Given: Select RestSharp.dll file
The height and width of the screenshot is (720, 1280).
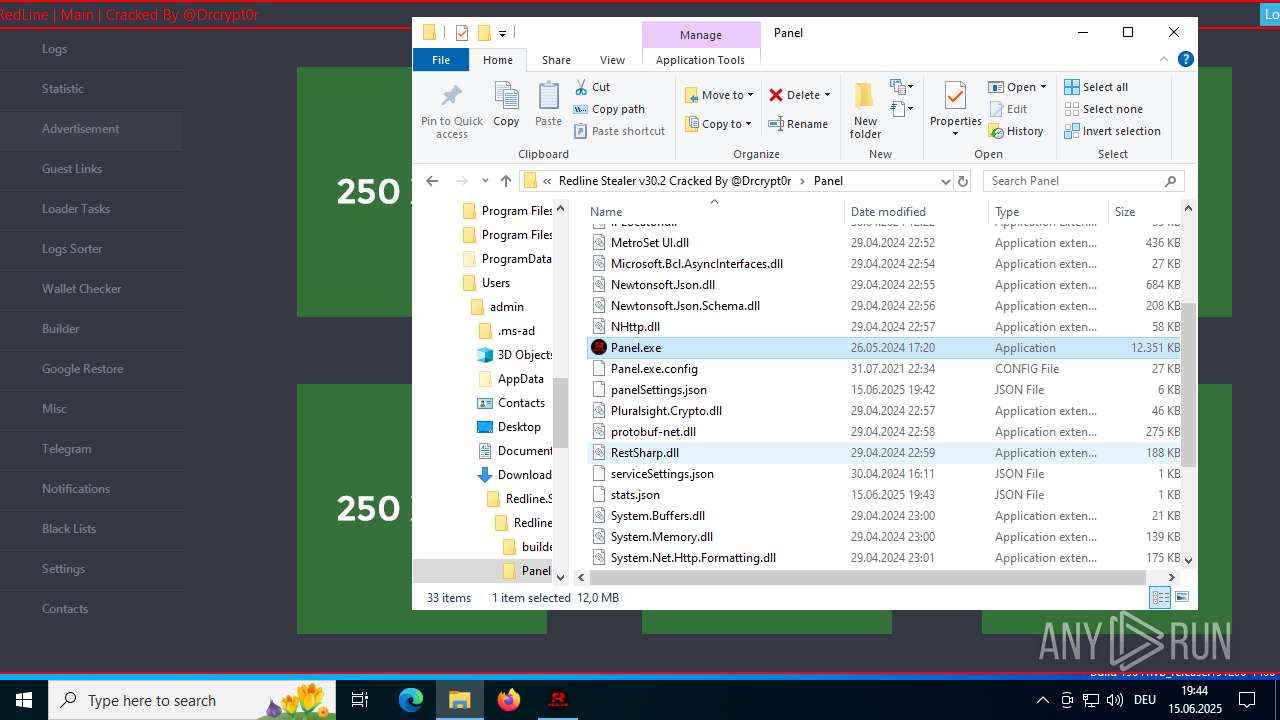Looking at the screenshot, I should coord(884,453).
